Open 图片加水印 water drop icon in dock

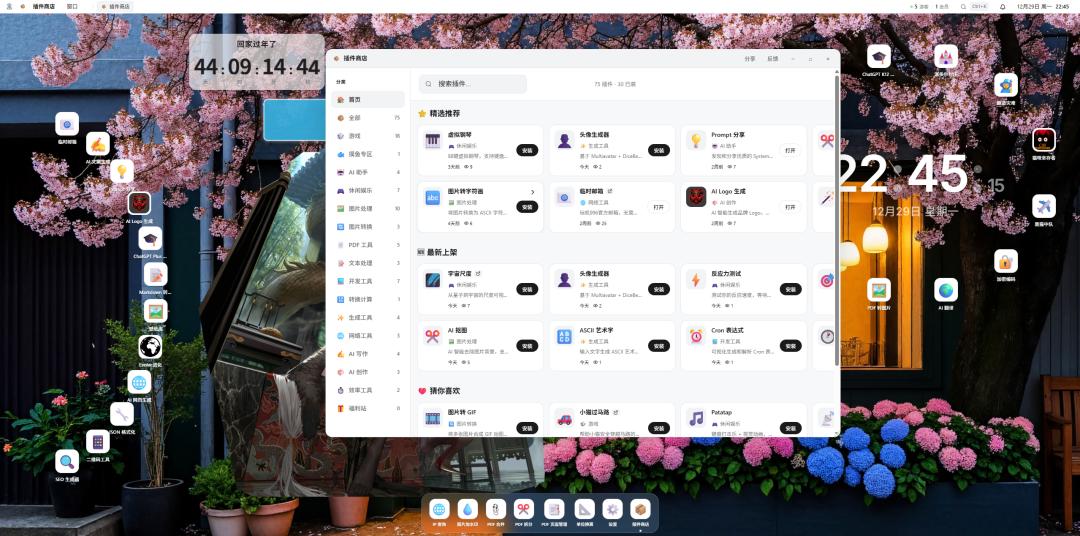click(x=468, y=509)
